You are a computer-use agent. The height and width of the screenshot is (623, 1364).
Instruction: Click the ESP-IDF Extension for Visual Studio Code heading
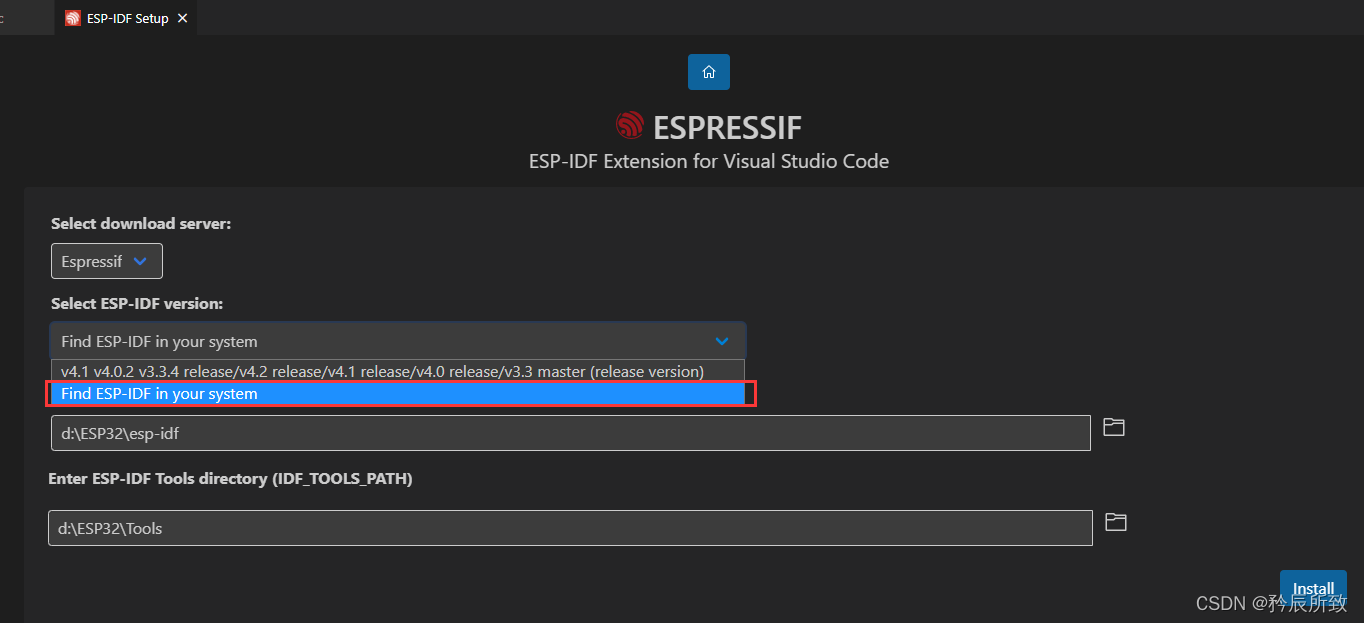click(709, 161)
